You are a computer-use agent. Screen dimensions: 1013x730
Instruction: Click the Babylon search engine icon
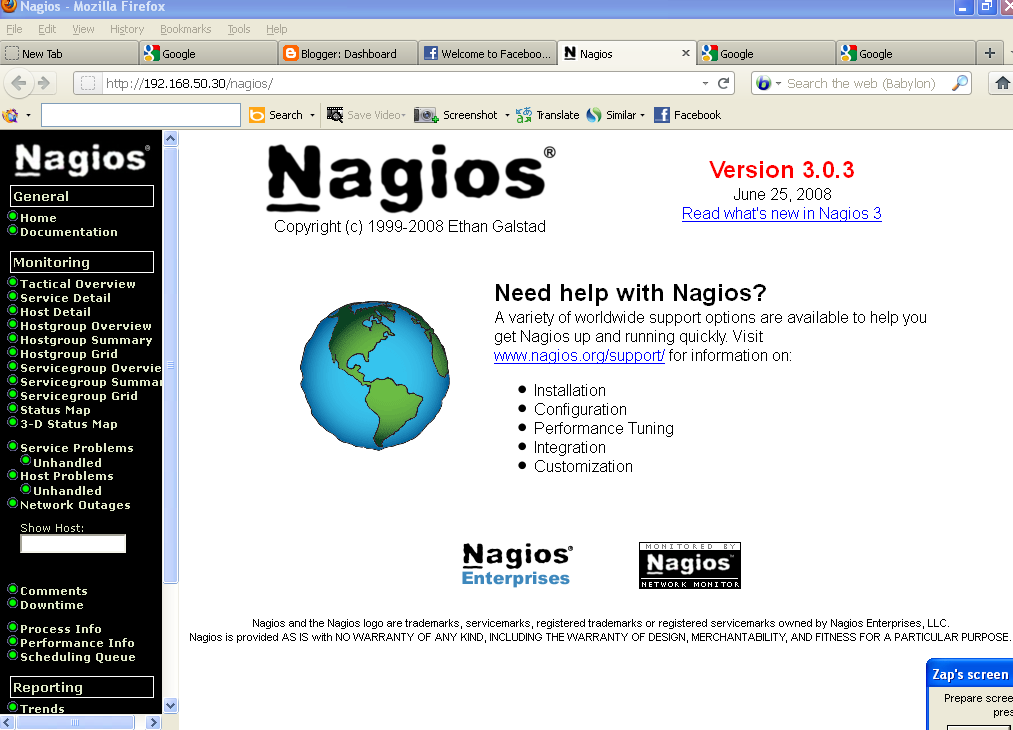pos(764,83)
